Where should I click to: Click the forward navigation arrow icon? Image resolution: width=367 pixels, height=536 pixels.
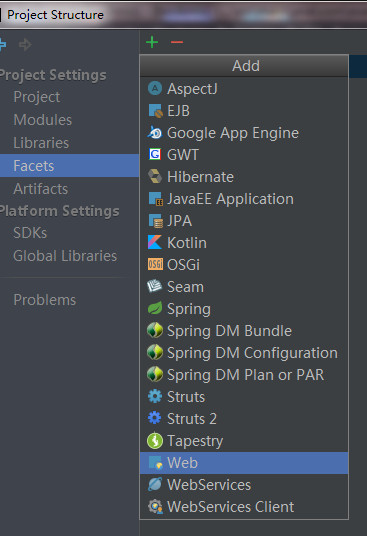25,44
